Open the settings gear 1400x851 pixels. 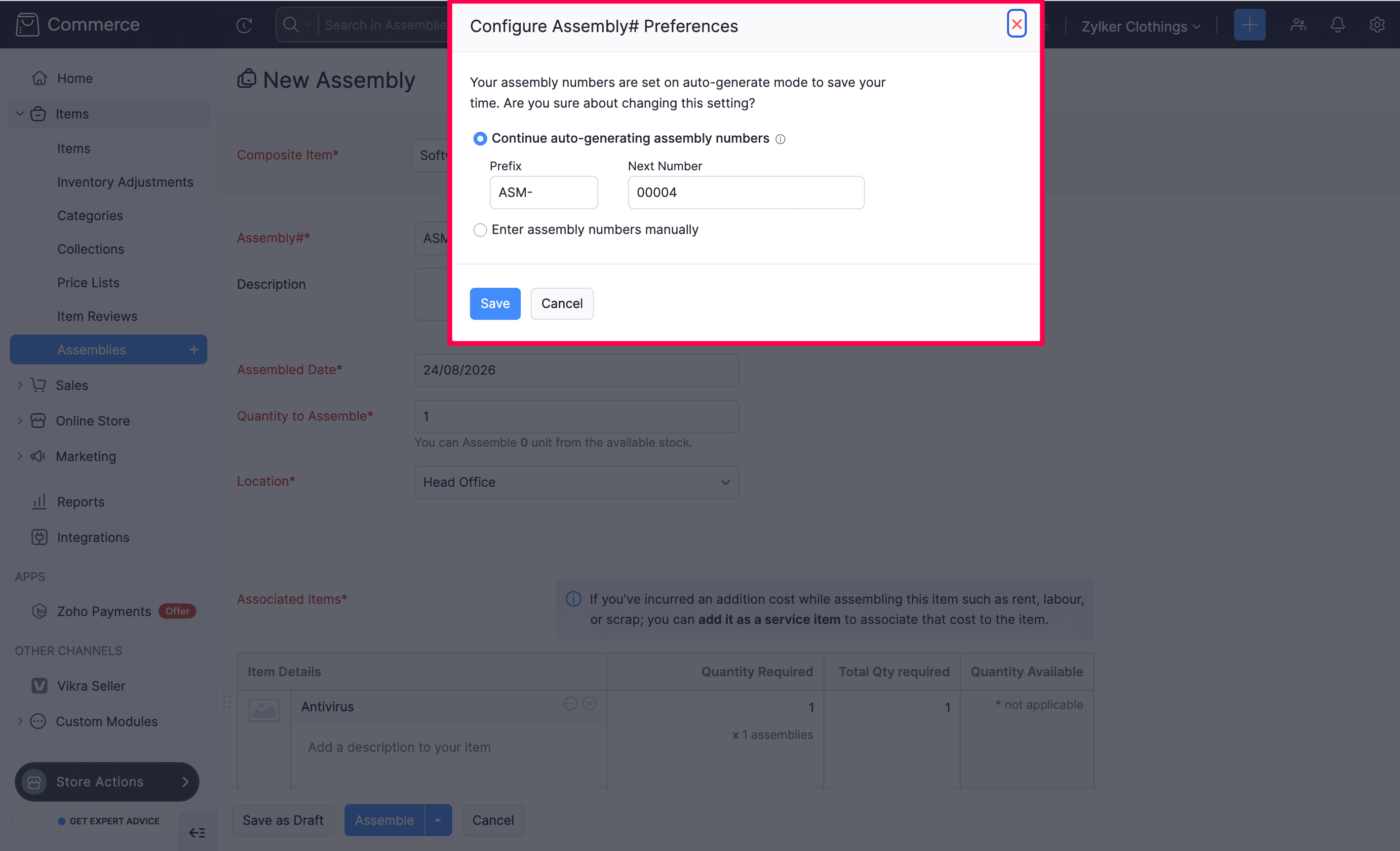point(1376,24)
